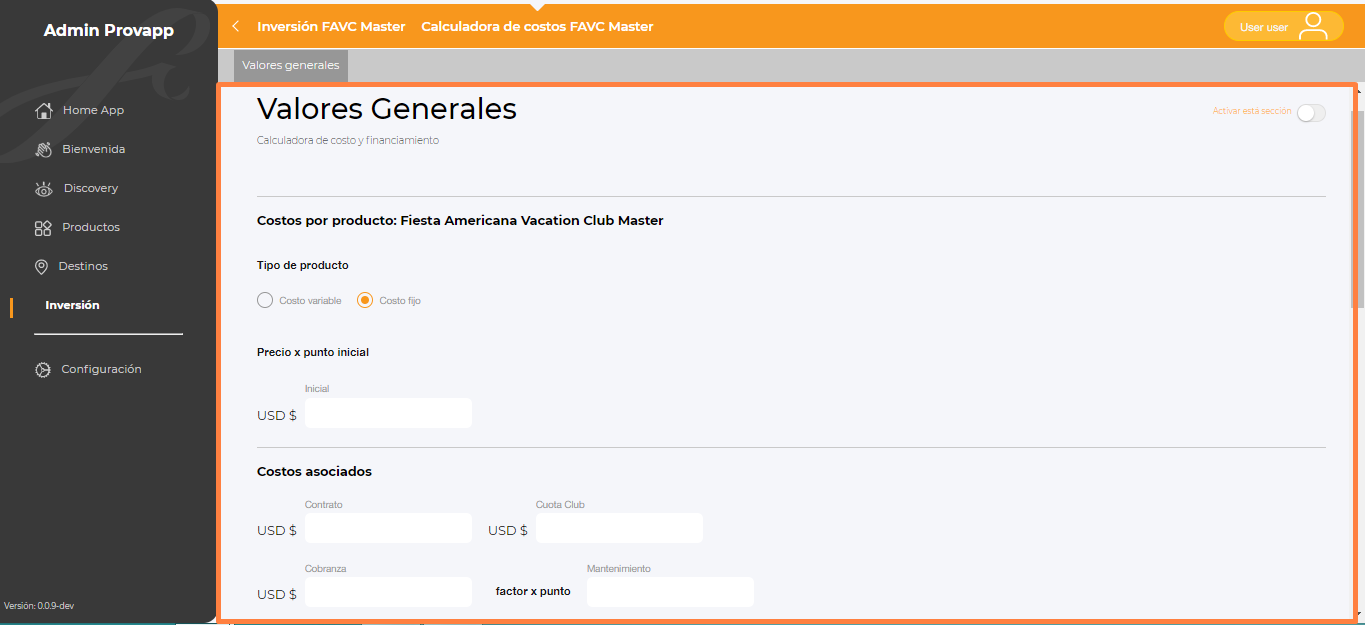Focus the Mantenimiento factor input field
Viewport: 1365px width, 625px height.
pos(670,592)
